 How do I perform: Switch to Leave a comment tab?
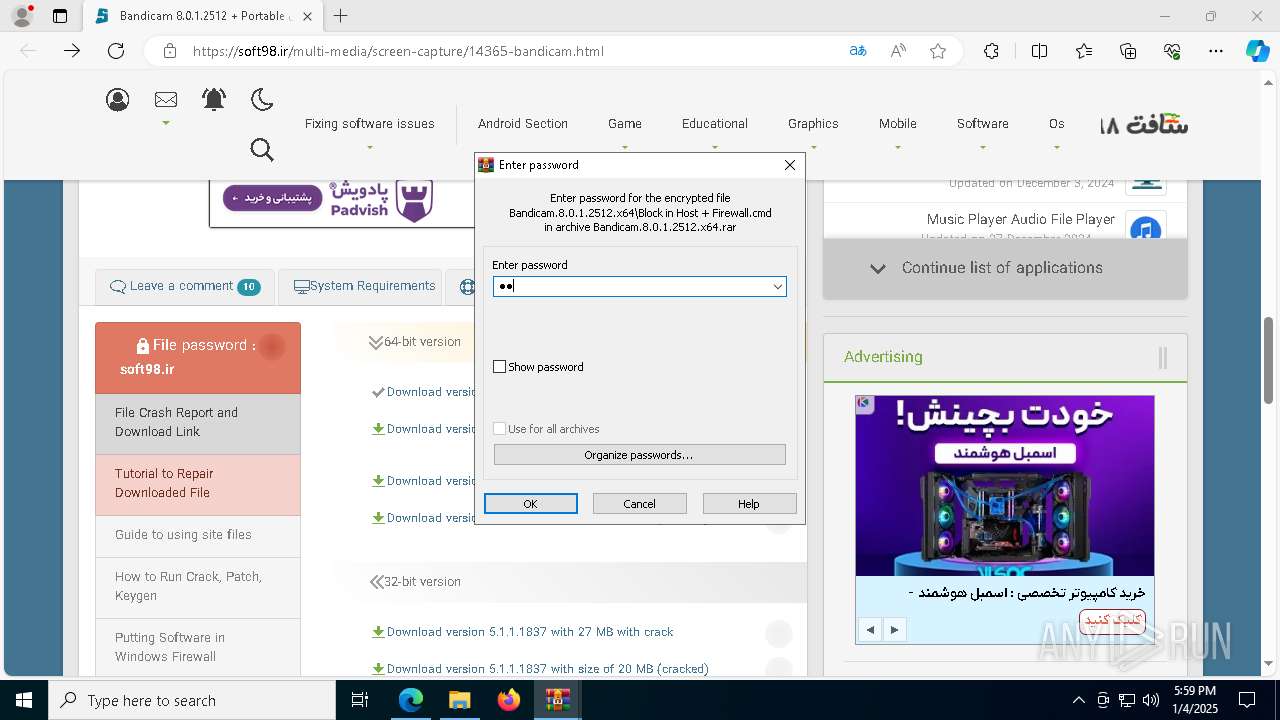(x=184, y=287)
